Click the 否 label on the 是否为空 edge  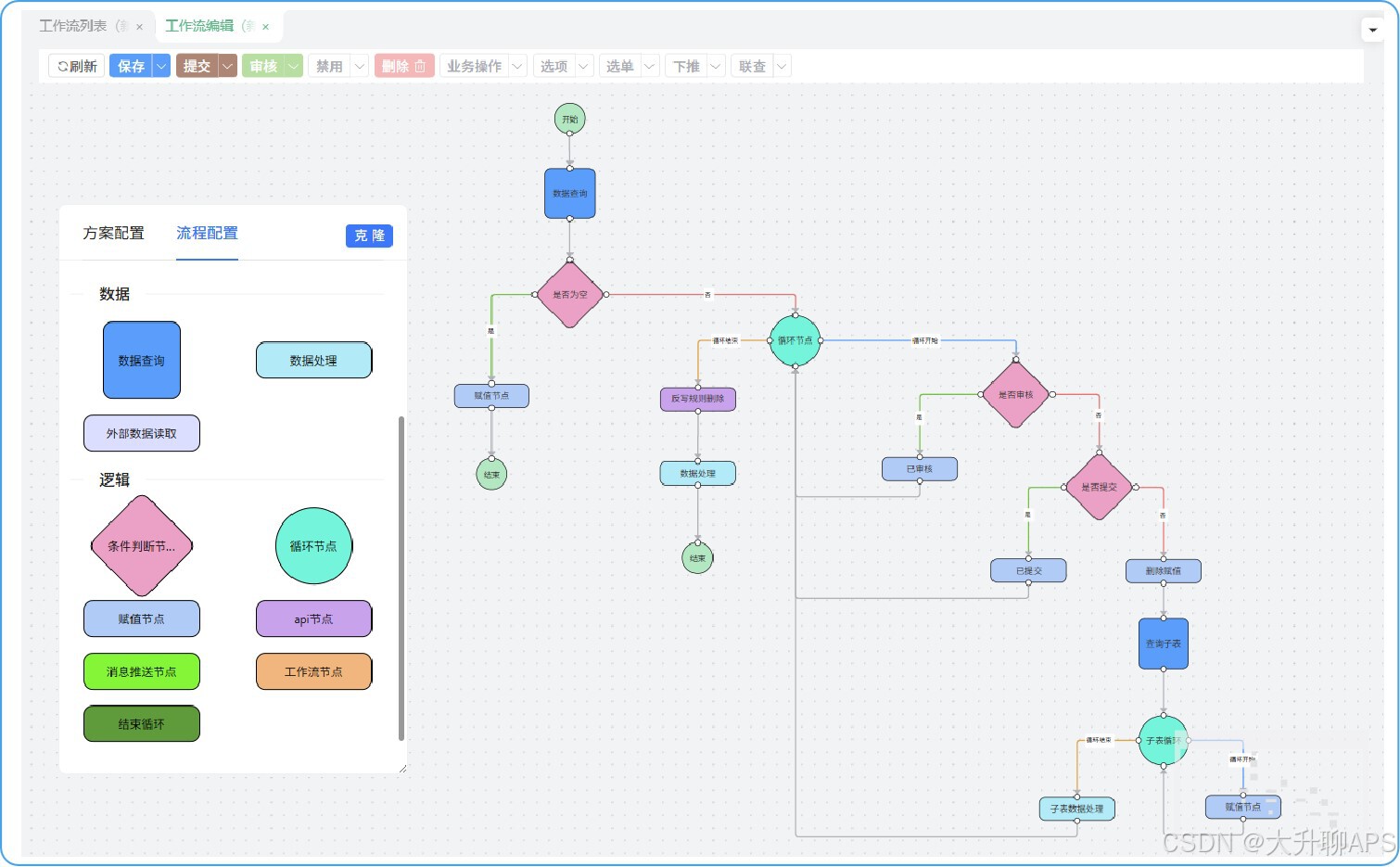(708, 295)
